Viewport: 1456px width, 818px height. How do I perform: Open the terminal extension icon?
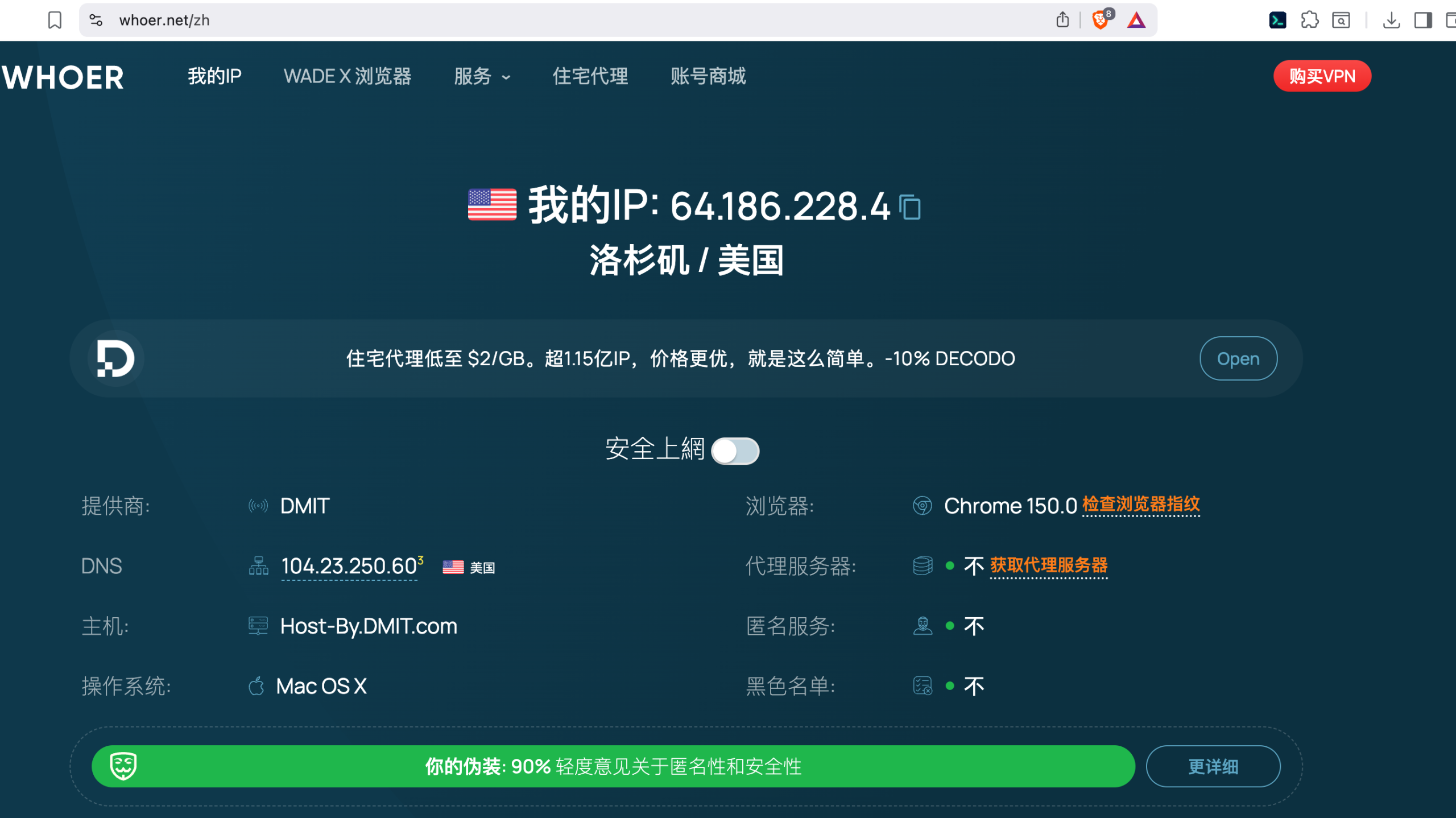1277,20
